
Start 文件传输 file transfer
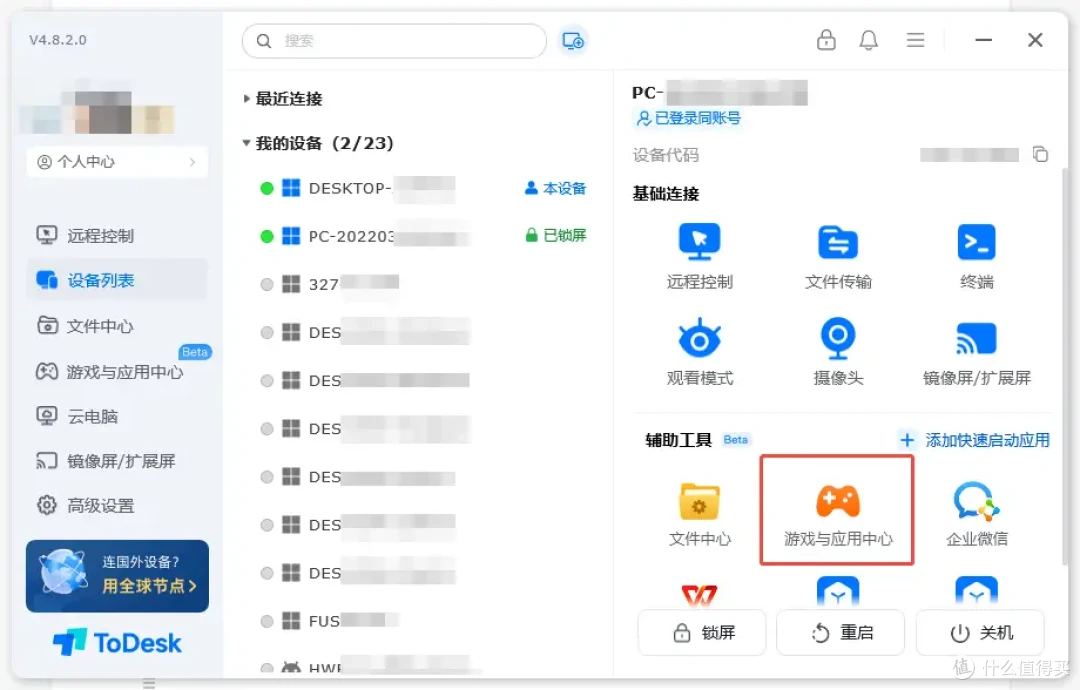tap(838, 256)
